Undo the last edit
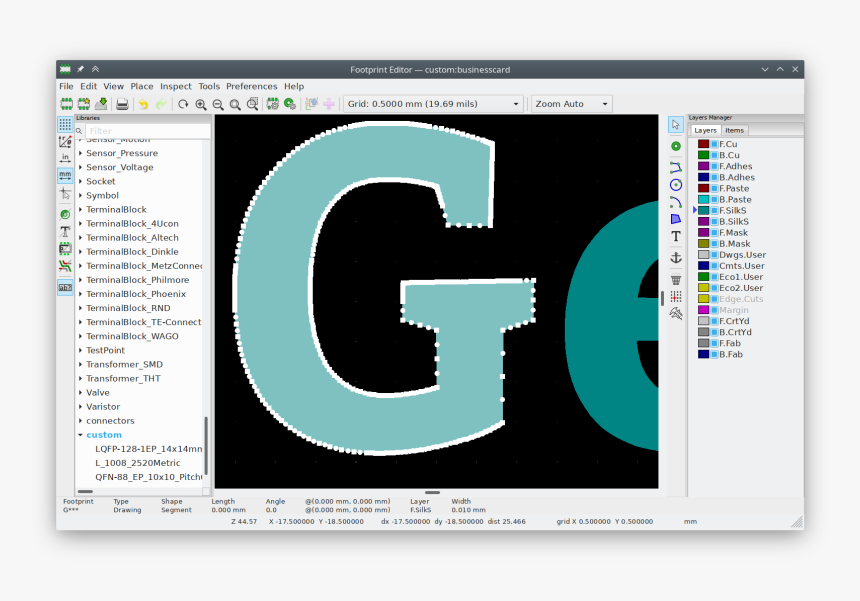 click(x=143, y=104)
